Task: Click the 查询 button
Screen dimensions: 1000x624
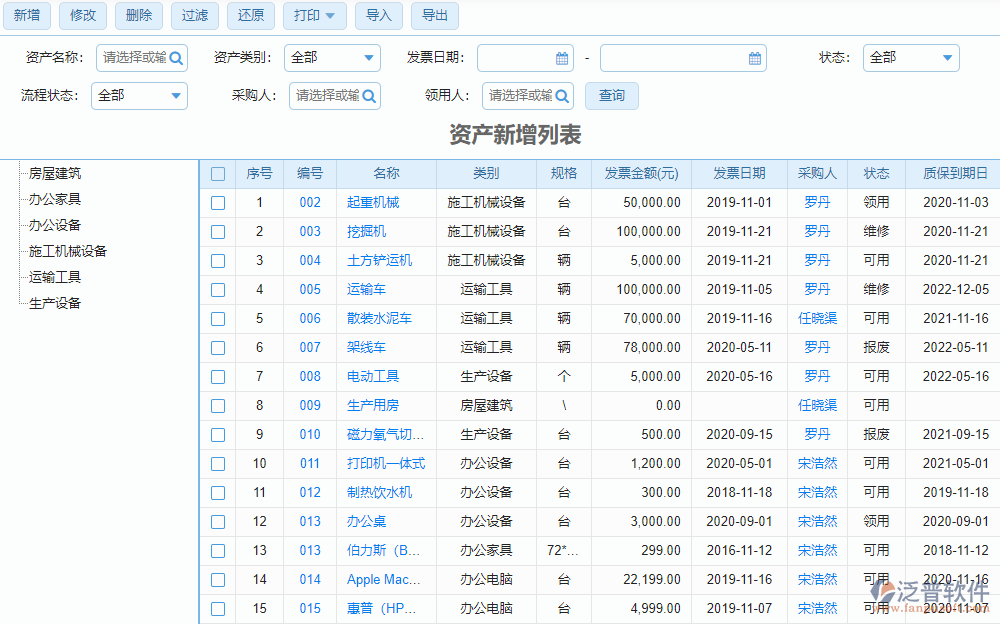Action: 611,96
